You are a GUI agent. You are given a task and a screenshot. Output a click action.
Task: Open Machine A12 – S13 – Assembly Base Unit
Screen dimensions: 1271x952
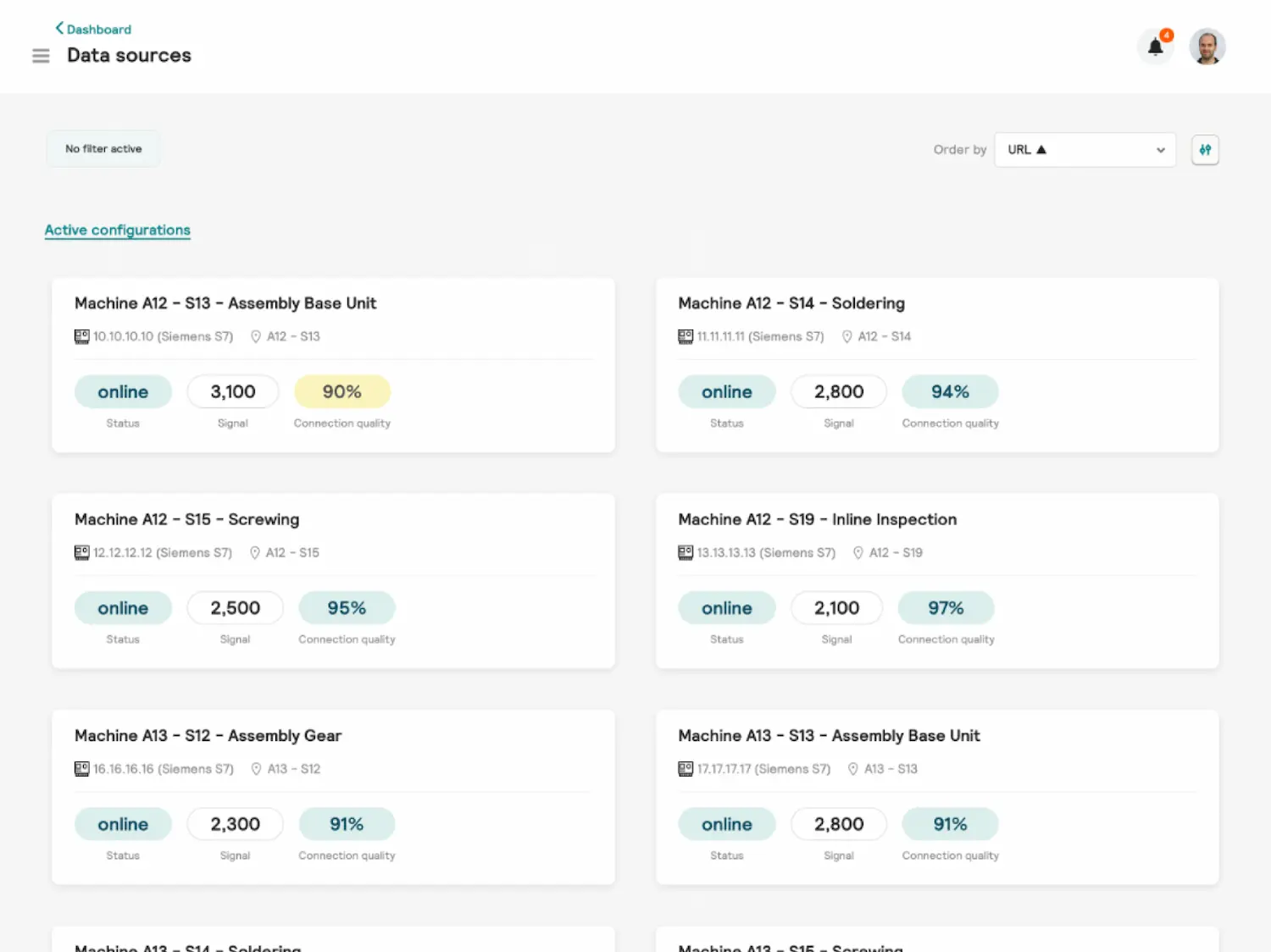225,303
